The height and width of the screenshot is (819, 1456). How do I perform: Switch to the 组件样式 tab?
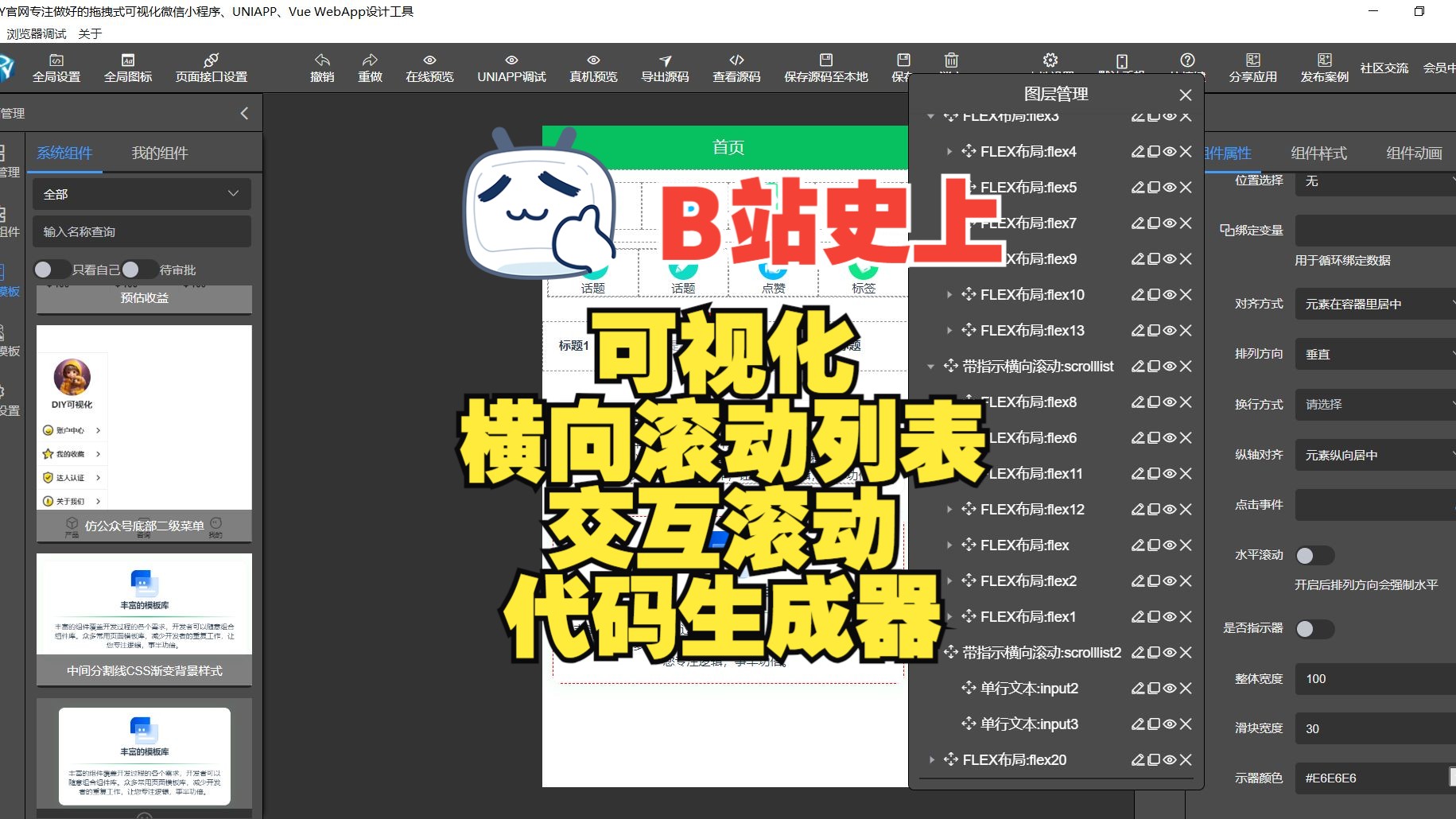1318,153
